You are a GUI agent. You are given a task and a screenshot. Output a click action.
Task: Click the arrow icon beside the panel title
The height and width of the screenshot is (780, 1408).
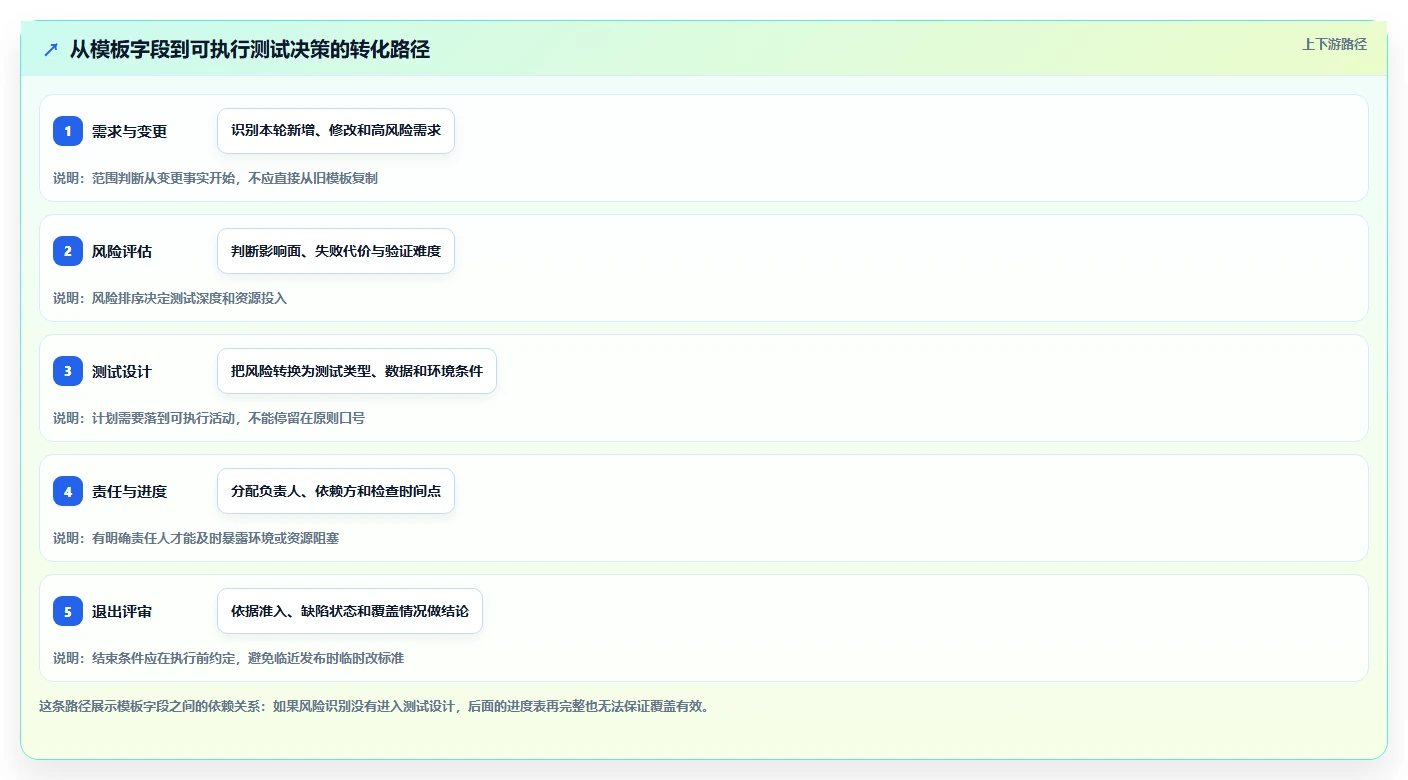[x=51, y=50]
